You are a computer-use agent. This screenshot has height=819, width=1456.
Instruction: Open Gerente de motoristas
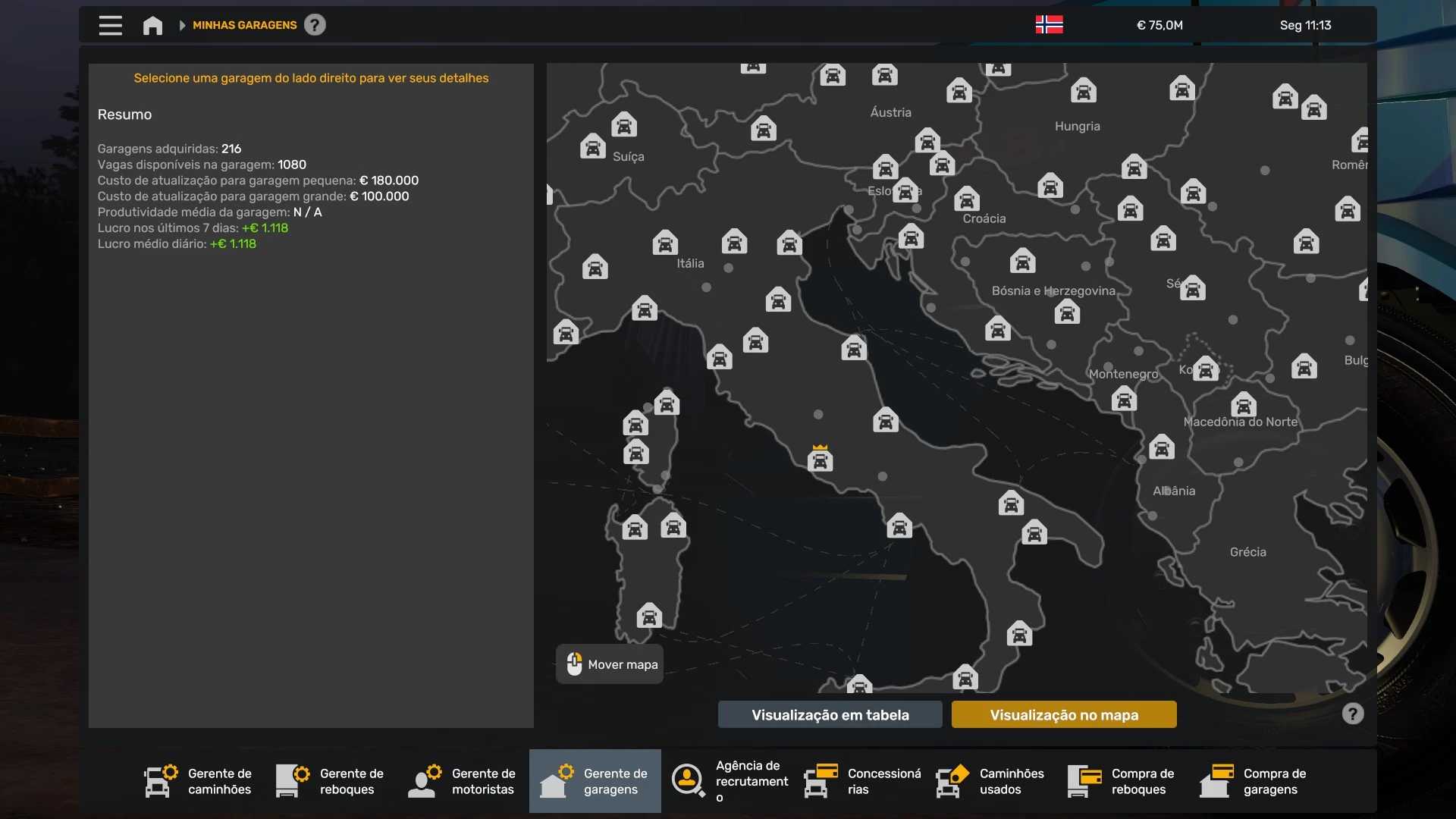tap(463, 781)
